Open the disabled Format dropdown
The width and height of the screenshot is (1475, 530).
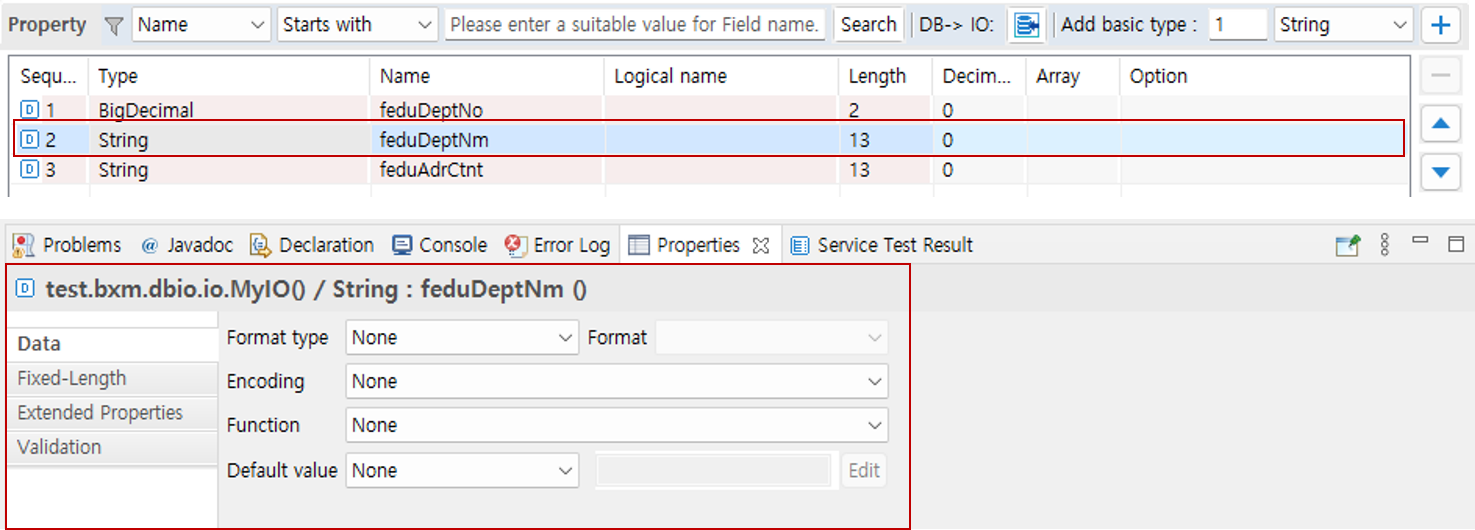[770, 338]
